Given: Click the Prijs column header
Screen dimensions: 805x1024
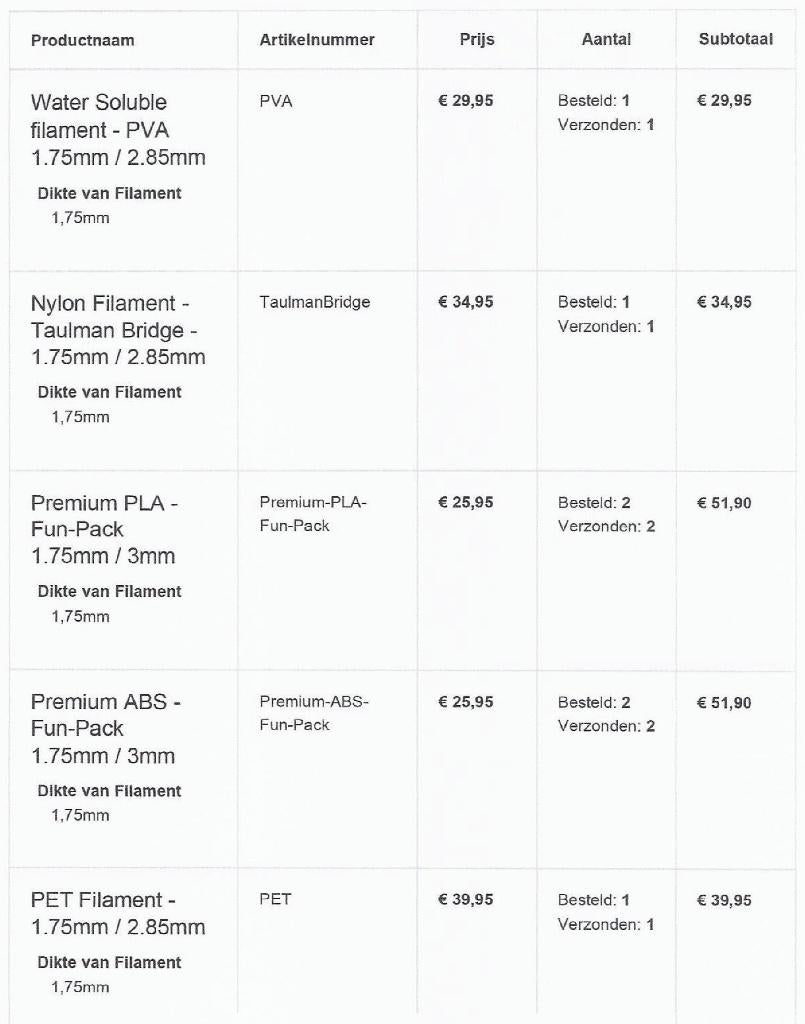Looking at the screenshot, I should click(477, 40).
